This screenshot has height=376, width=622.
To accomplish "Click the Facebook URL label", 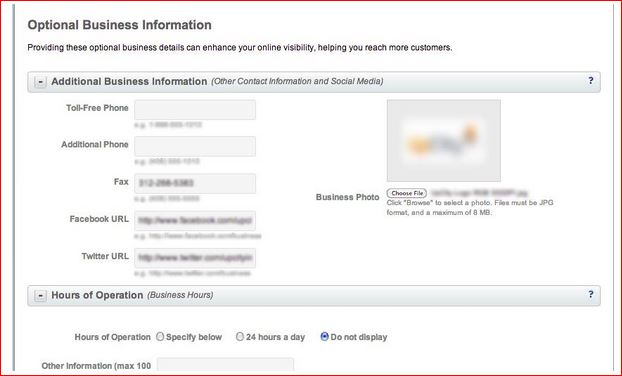I will click(99, 219).
